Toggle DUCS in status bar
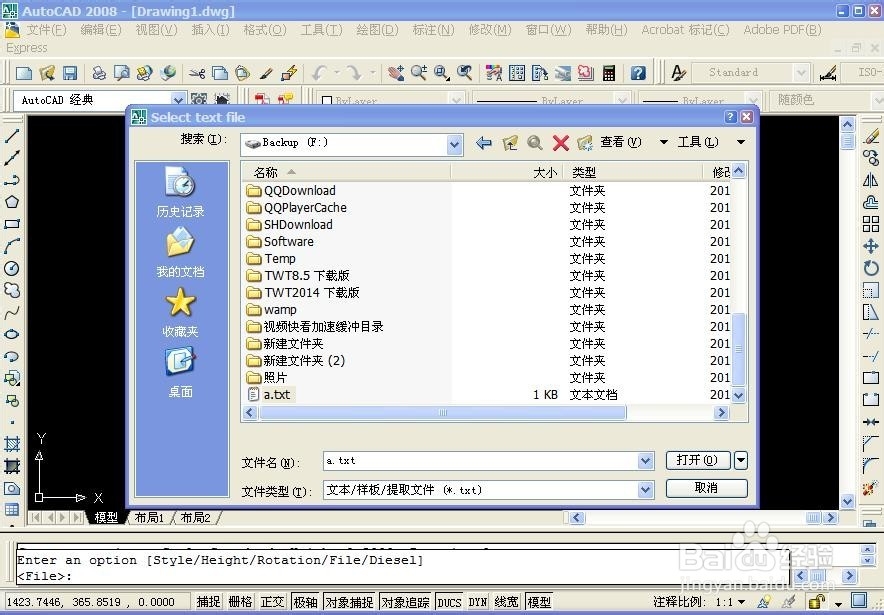The width and height of the screenshot is (884, 615). [449, 602]
